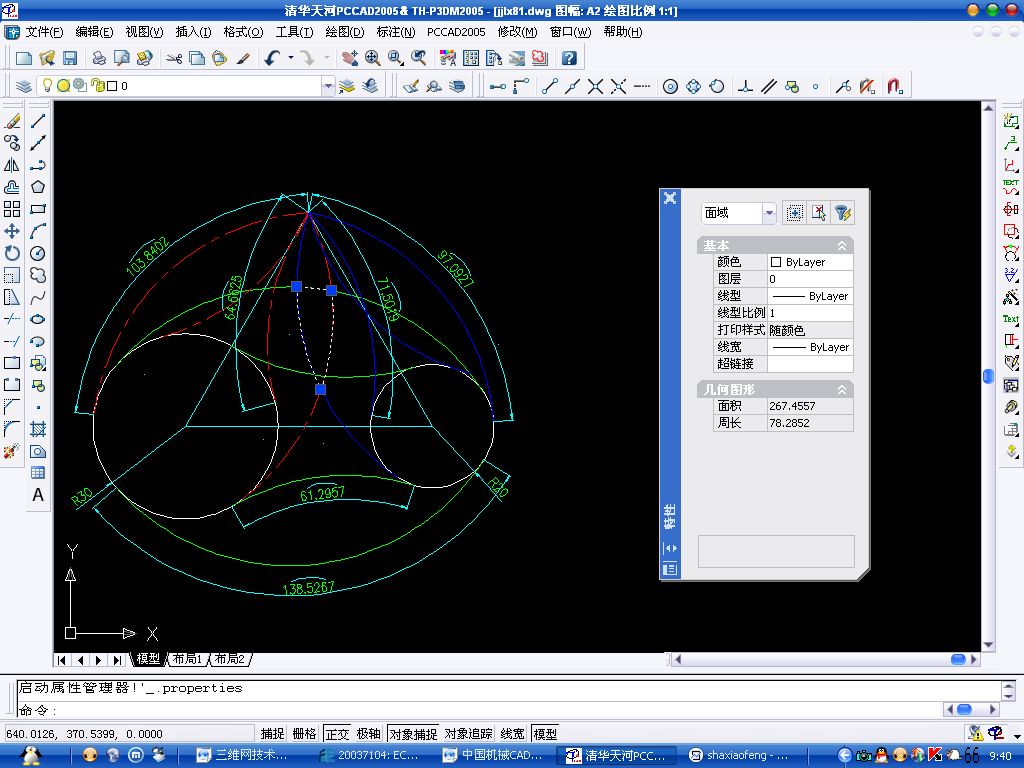Choose the Snap to Perpendicular icon

[745, 86]
